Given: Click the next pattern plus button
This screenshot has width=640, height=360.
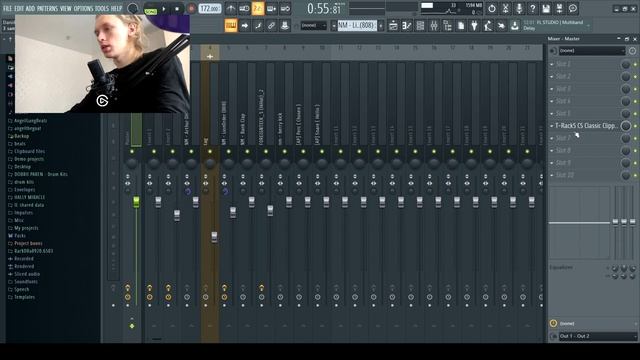Looking at the screenshot, I should (381, 25).
